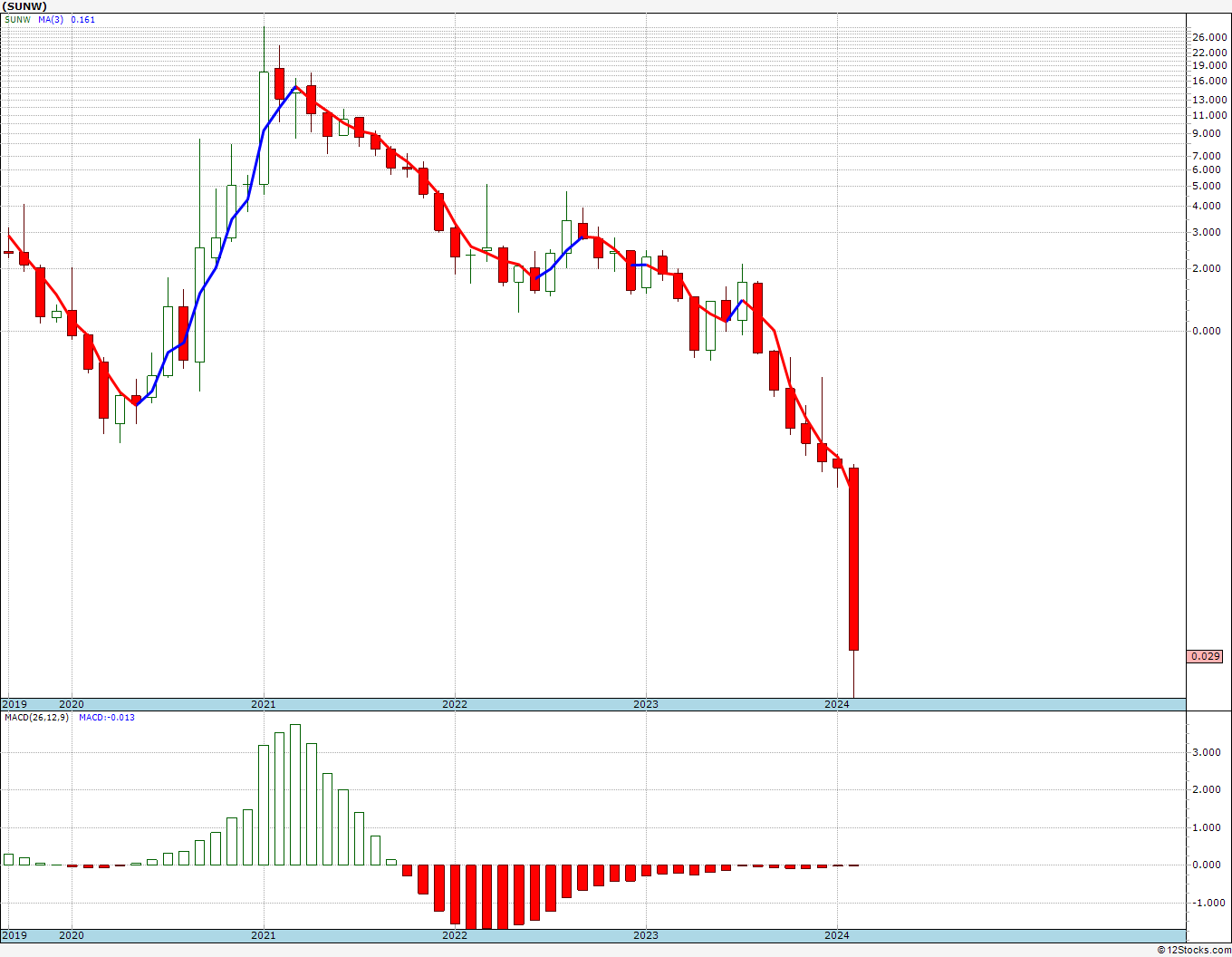This screenshot has height=957, width=1232.
Task: Click the 13.000 price axis label
Action: point(1210,100)
